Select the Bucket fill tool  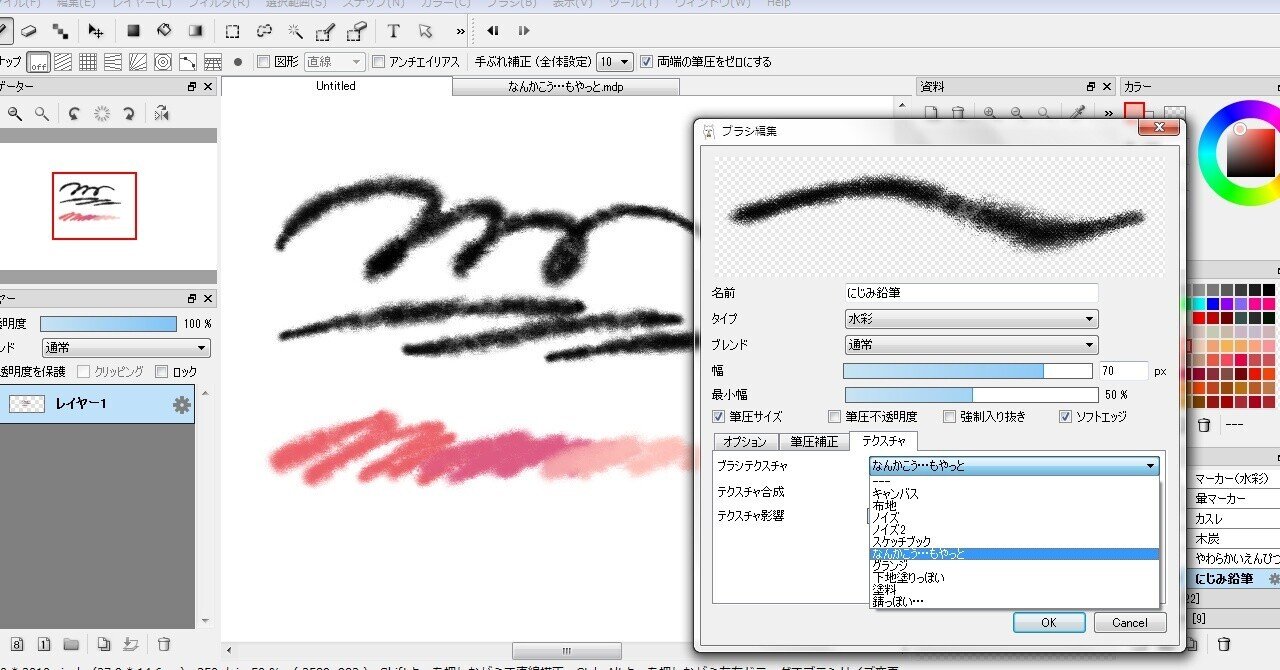(x=164, y=31)
